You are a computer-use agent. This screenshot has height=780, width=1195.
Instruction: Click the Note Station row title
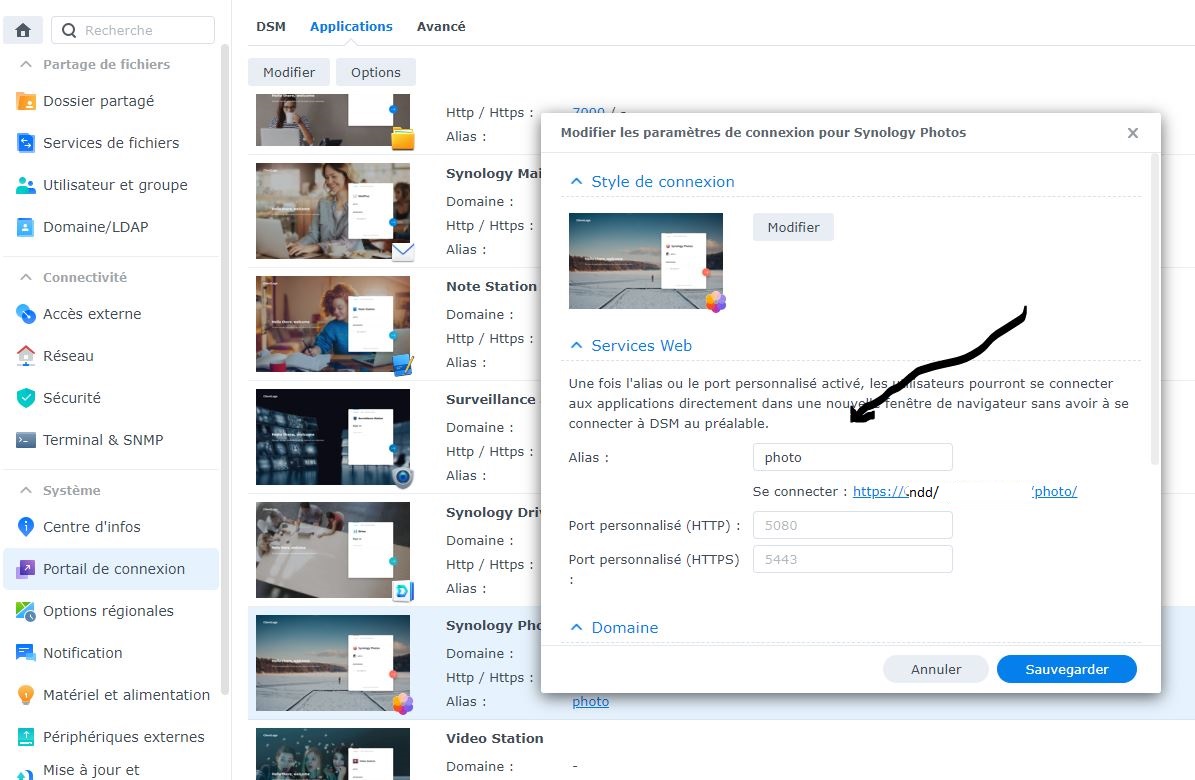pos(492,287)
